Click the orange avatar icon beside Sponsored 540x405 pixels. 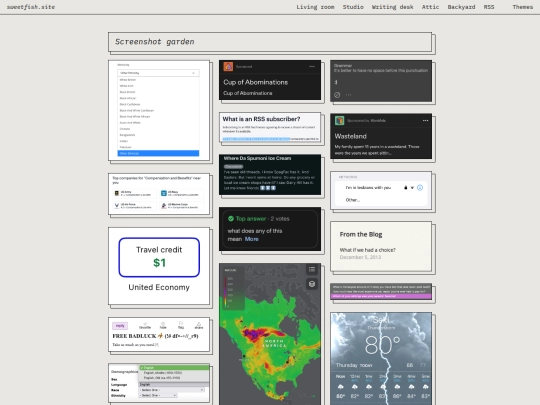click(x=228, y=66)
